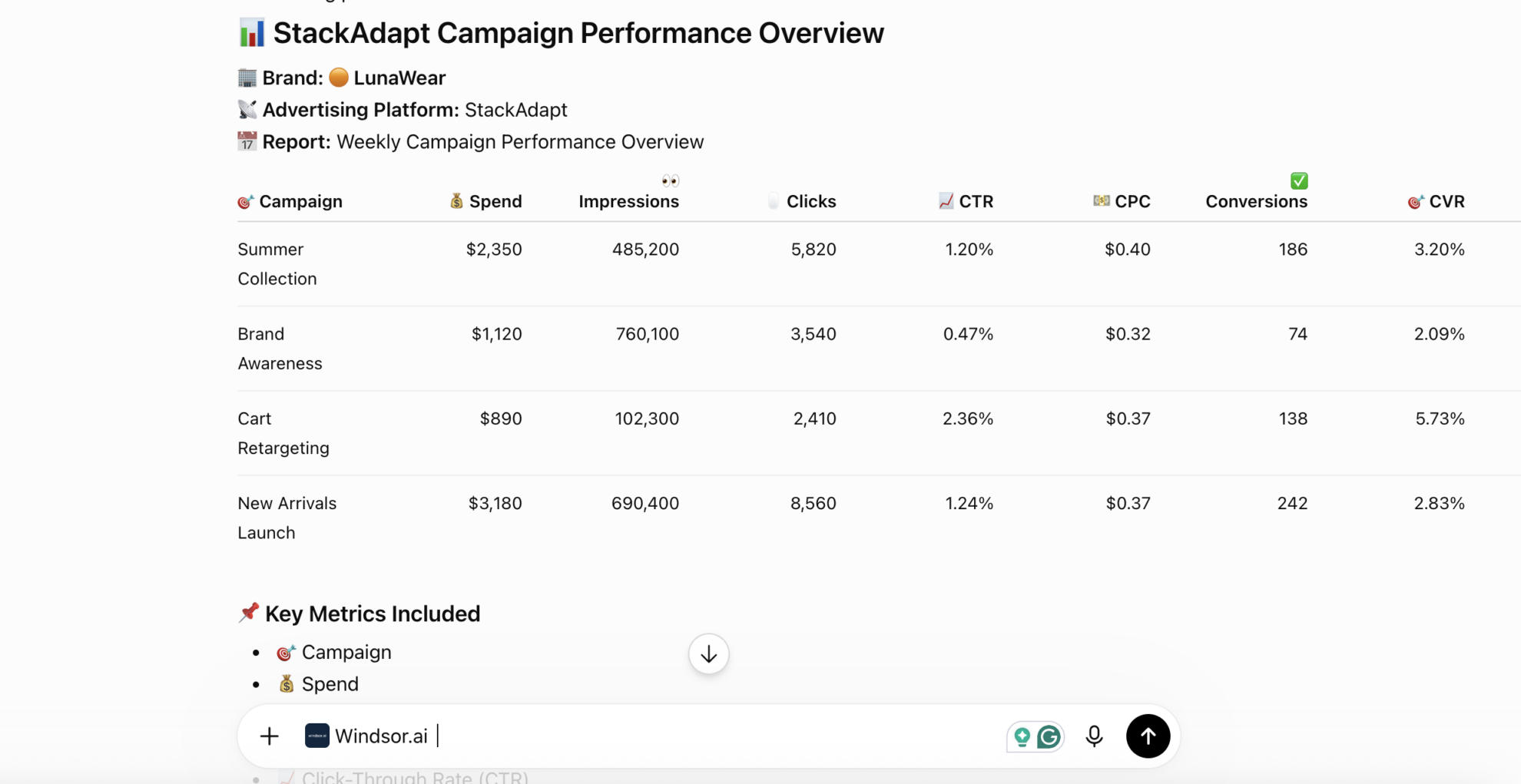Click the 3,540 clicks value
1521x784 pixels.
coord(814,334)
